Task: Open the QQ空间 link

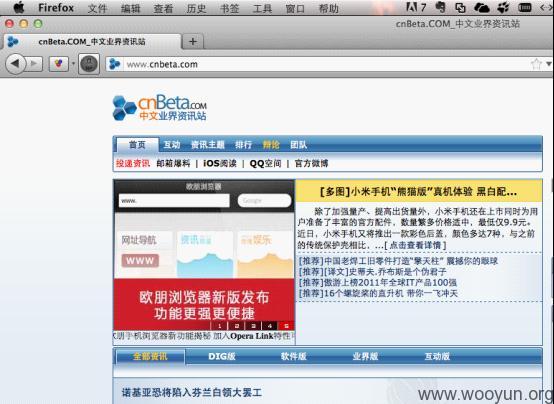Action: click(266, 163)
